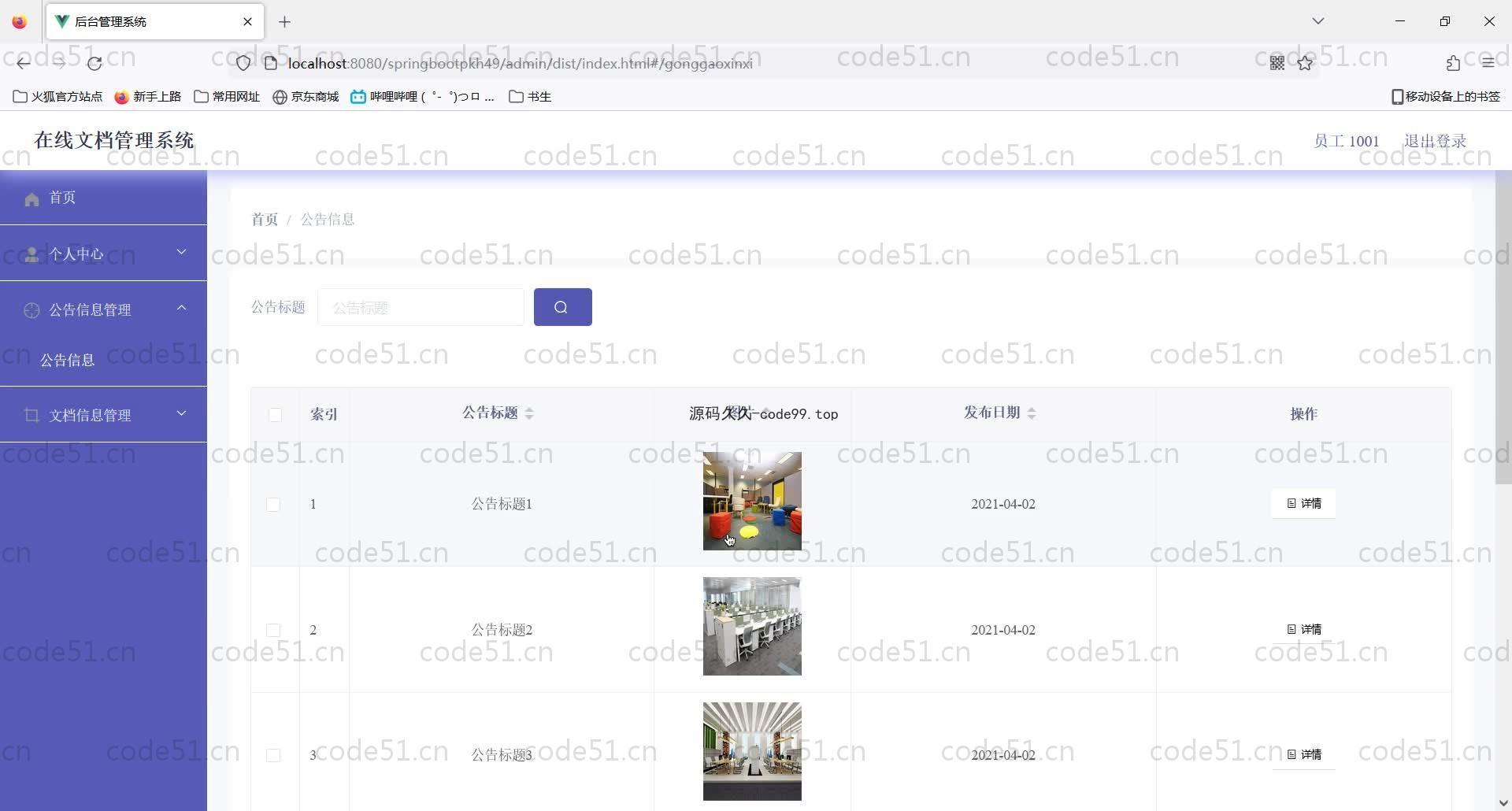The height and width of the screenshot is (811, 1512).
Task: Click 退出登录 link
Action: [x=1435, y=141]
